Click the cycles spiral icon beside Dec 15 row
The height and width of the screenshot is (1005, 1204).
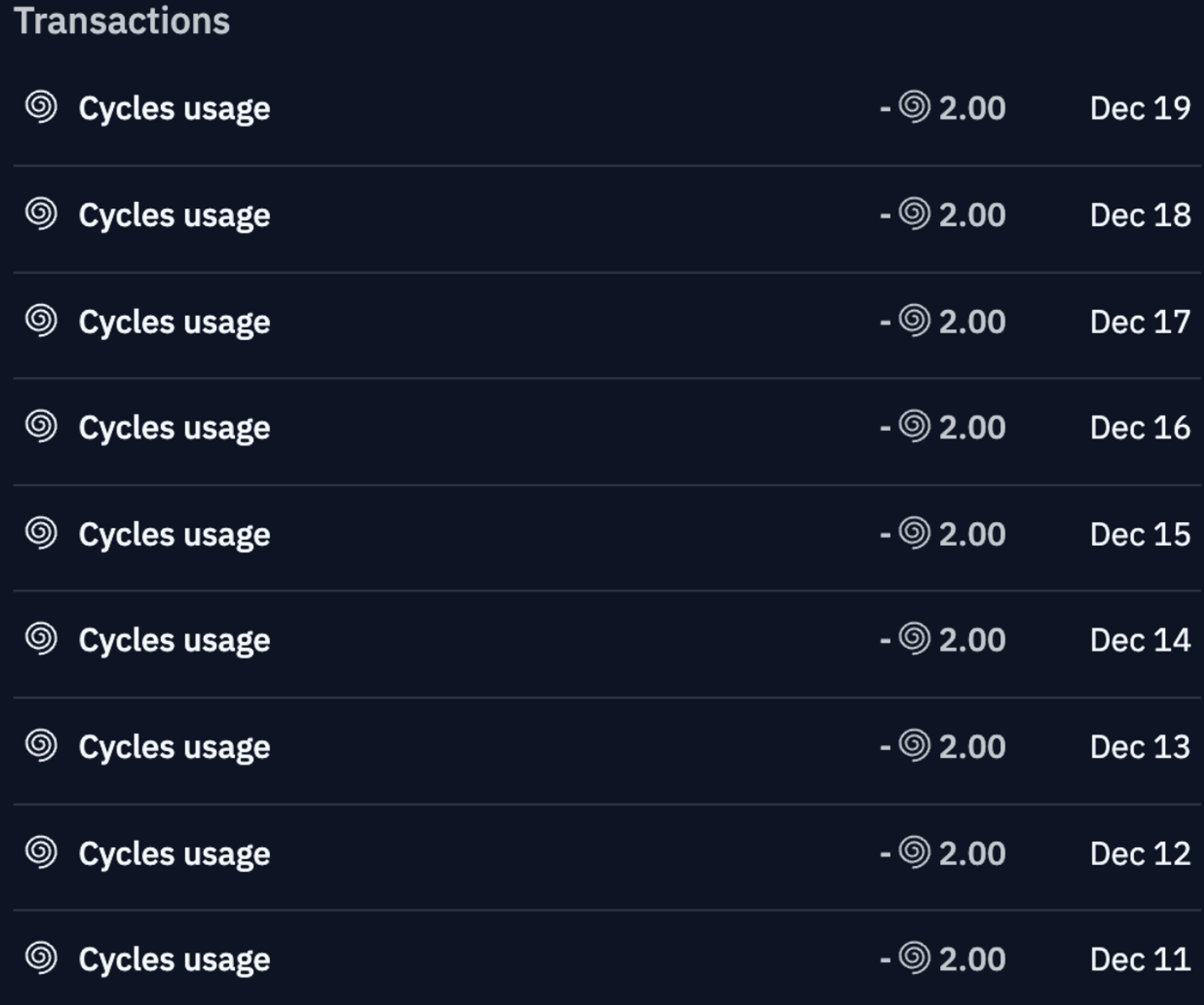click(x=41, y=533)
